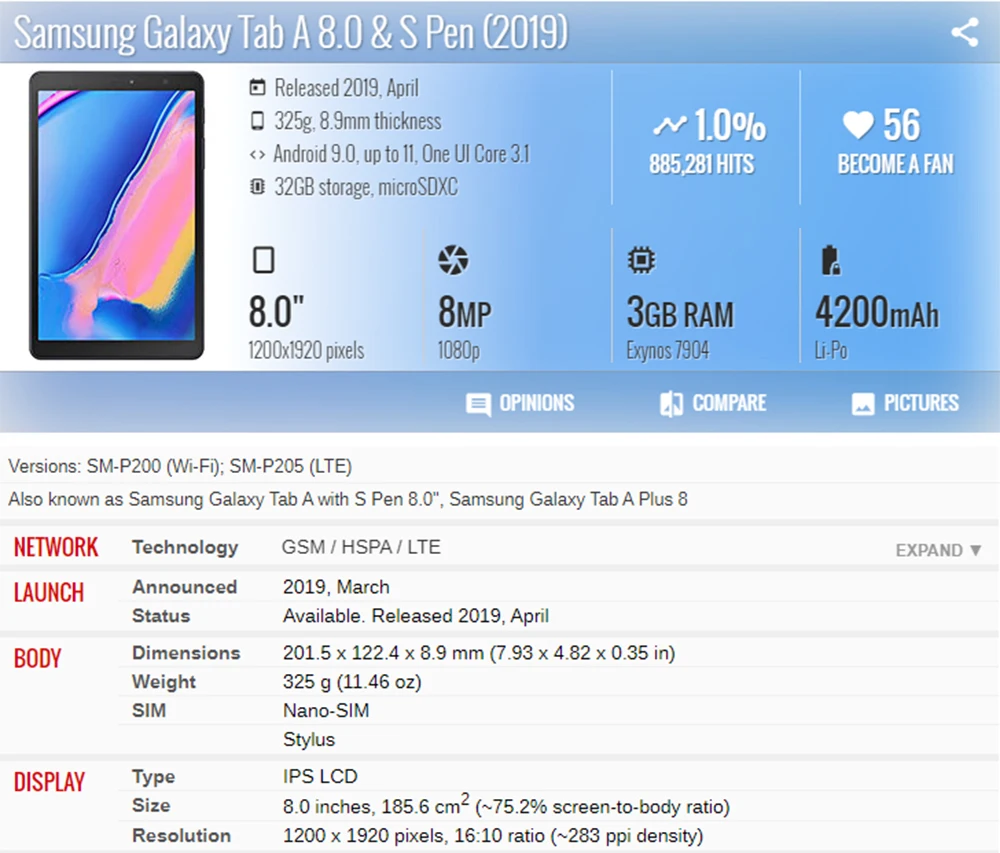
Task: Click the 4200mAh battery highlight
Action: pos(877,312)
